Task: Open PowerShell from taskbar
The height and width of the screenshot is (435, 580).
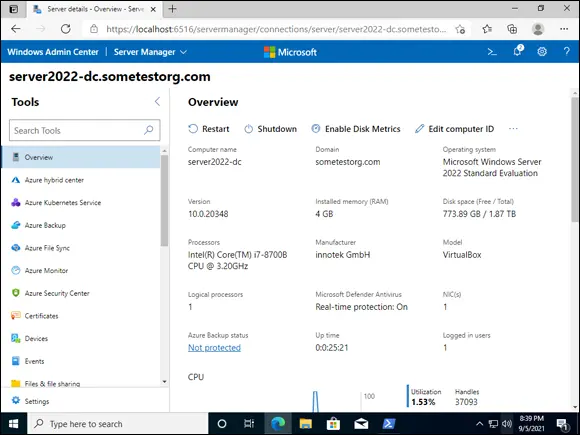Action: pos(389,424)
